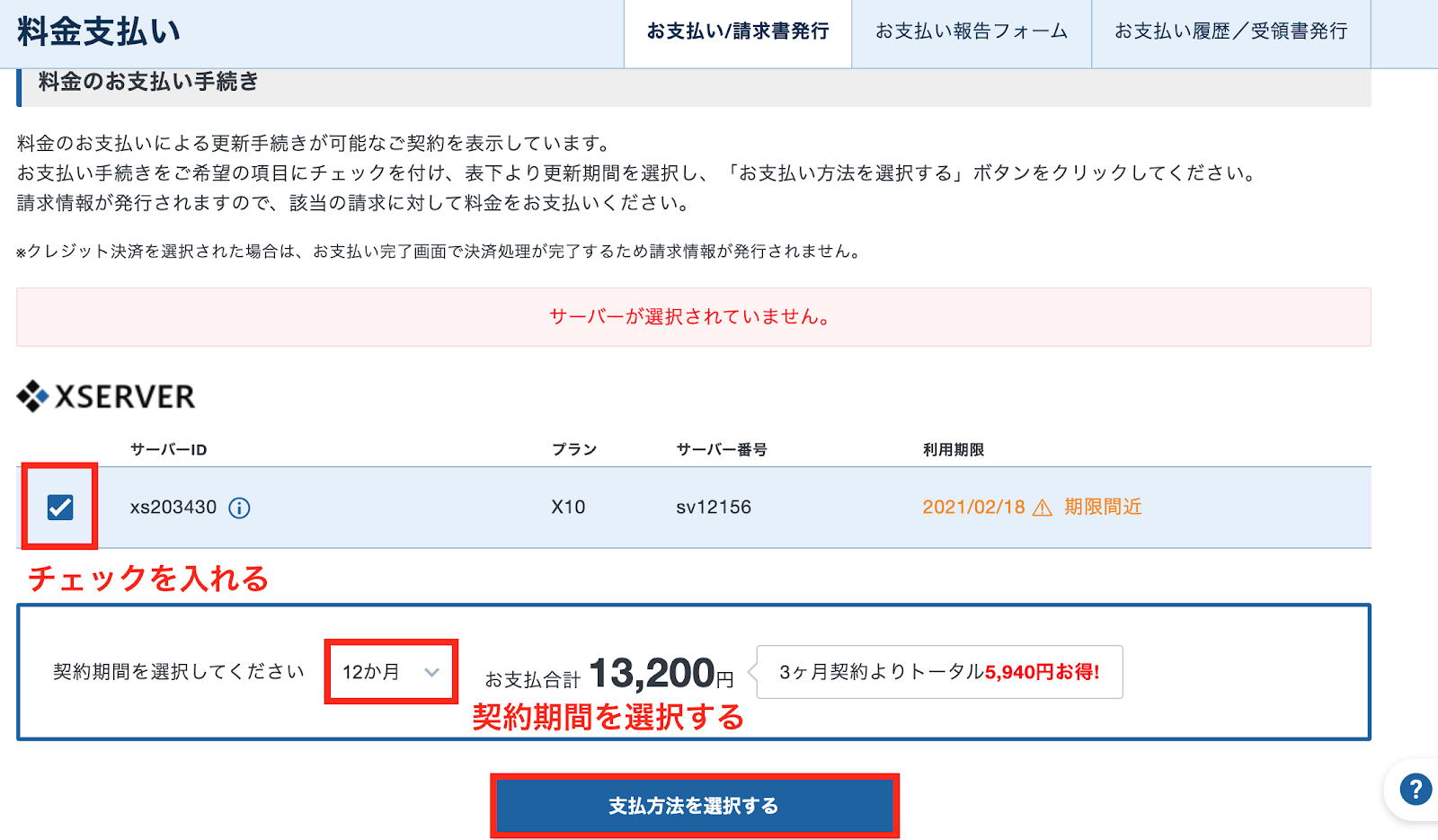
Task: Click the 契約期間を選択してください label
Action: pos(179,672)
